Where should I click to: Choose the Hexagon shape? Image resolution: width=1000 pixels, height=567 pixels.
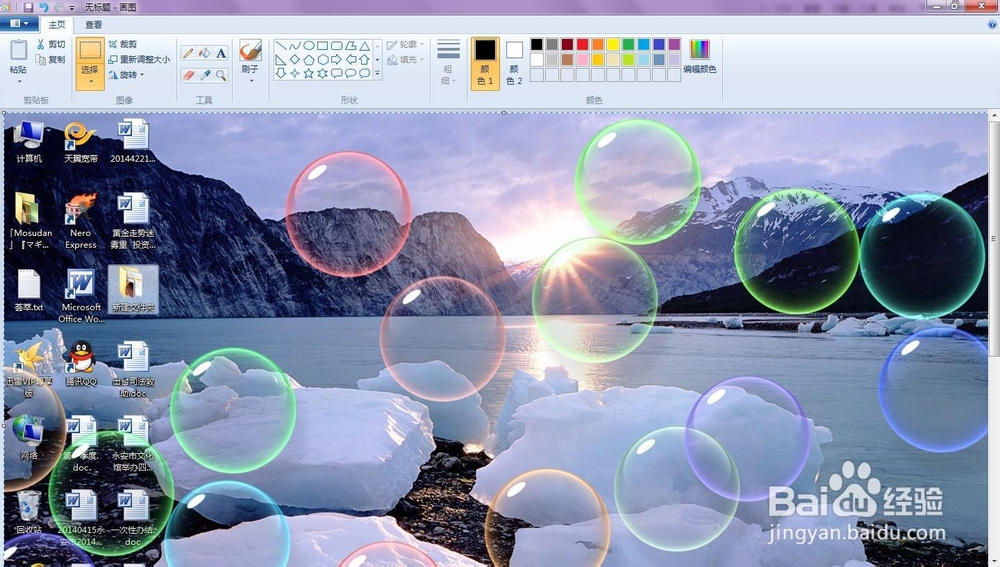pos(323,59)
